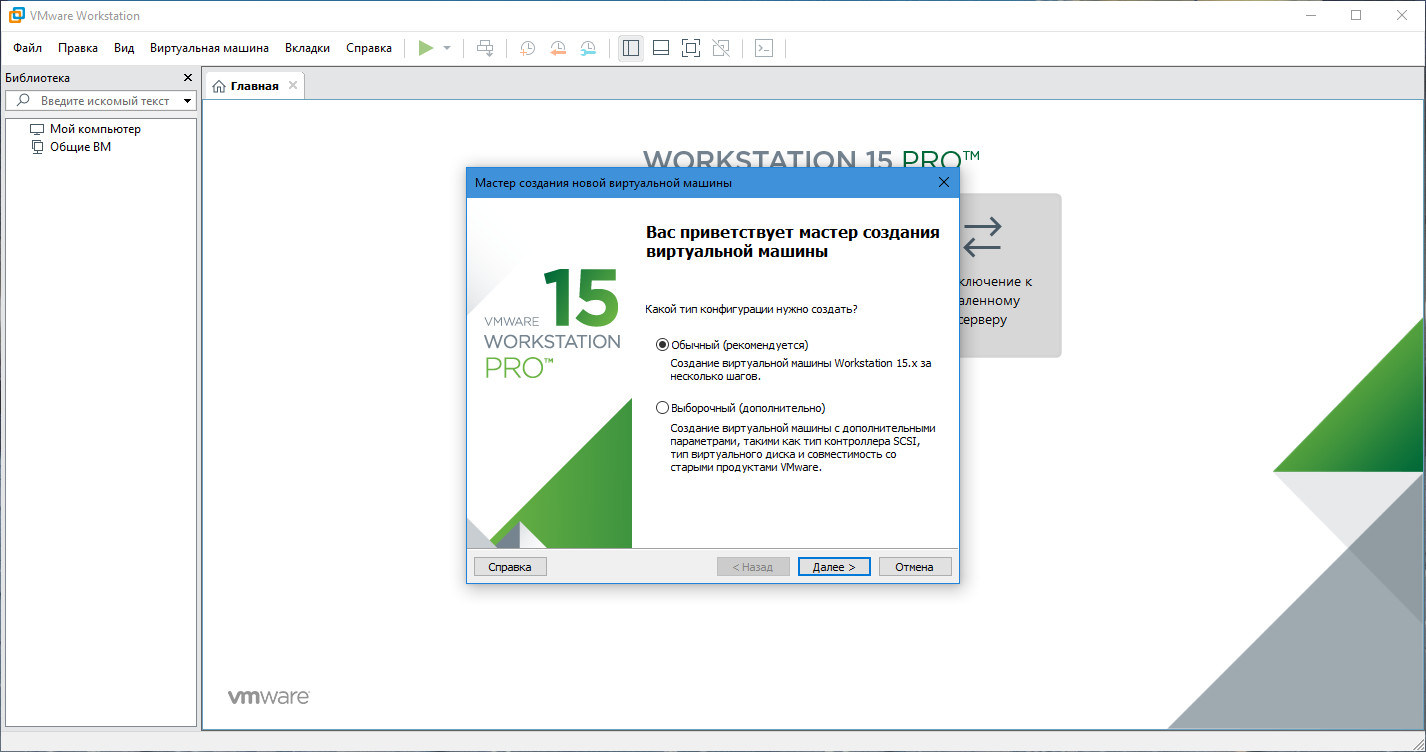
Task: Select Обычный (рекомендуется) radio option
Action: click(x=731, y=345)
